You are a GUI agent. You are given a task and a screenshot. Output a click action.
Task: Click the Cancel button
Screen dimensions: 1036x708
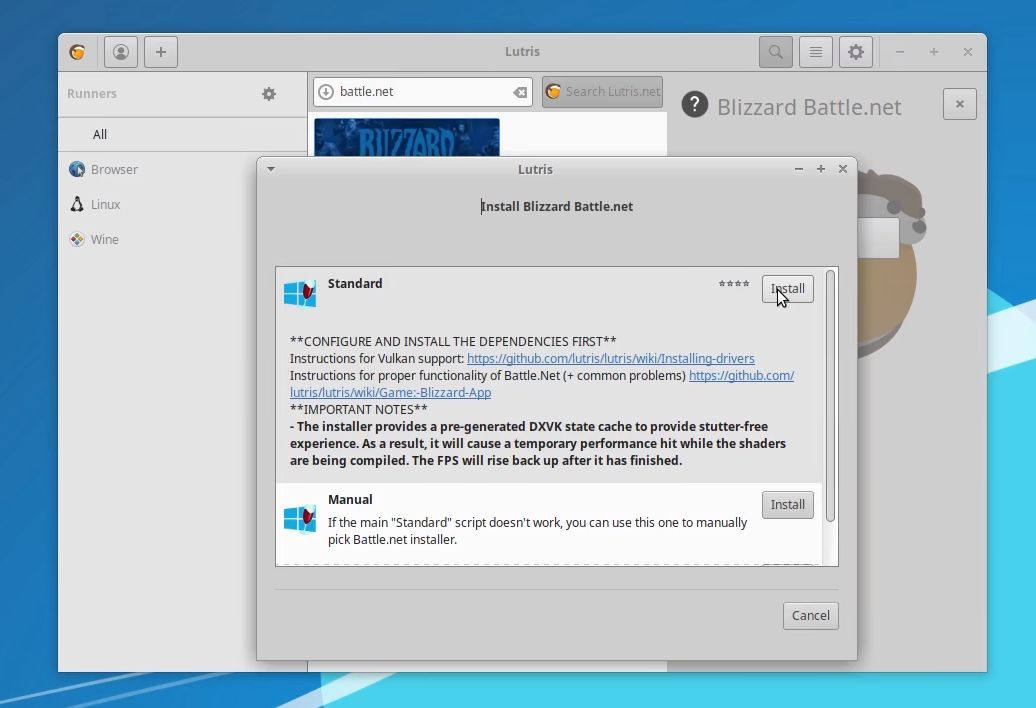coord(811,616)
